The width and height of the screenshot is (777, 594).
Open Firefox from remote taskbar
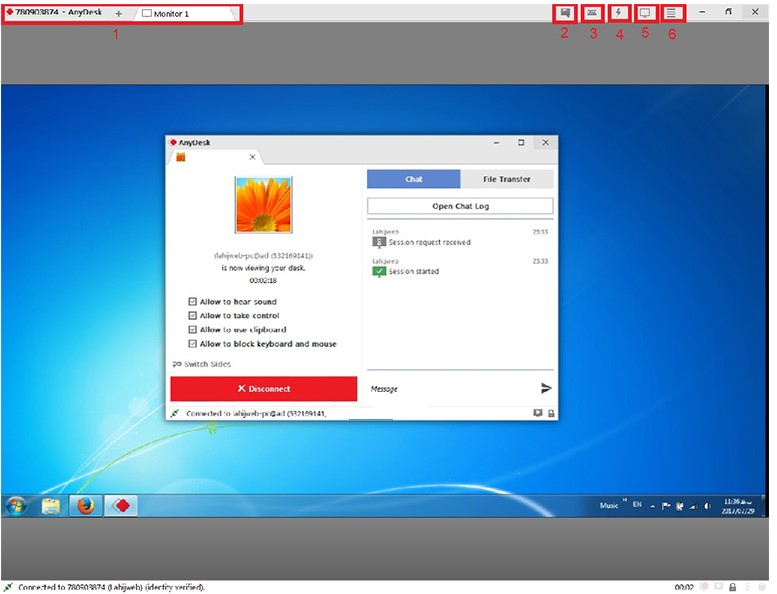tap(86, 506)
